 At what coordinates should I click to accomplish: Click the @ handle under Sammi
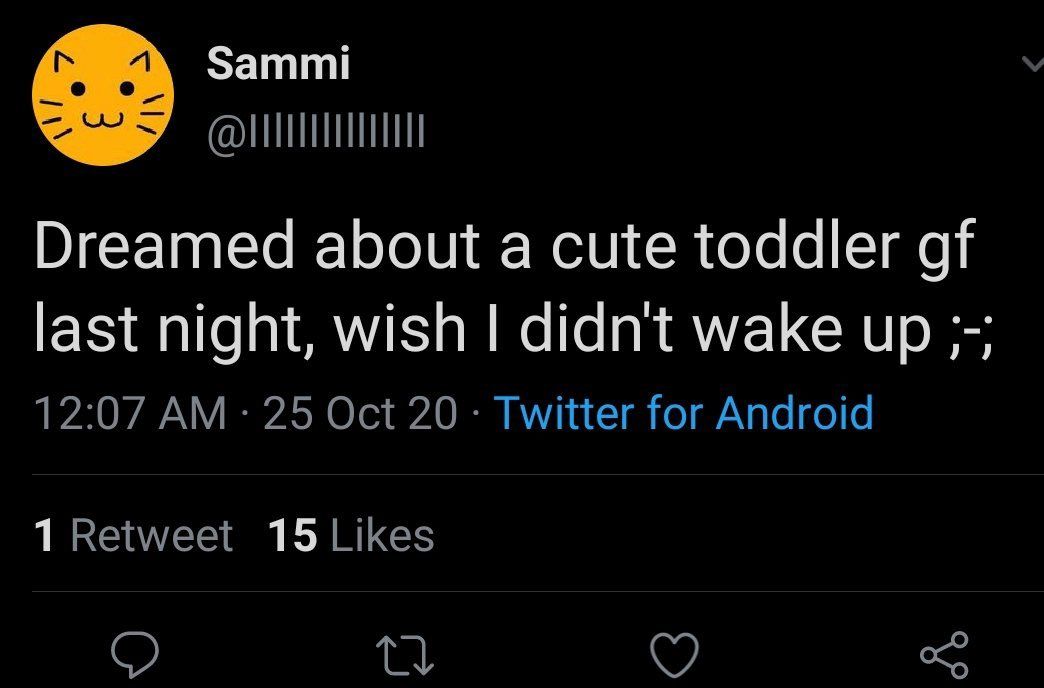coord(315,130)
